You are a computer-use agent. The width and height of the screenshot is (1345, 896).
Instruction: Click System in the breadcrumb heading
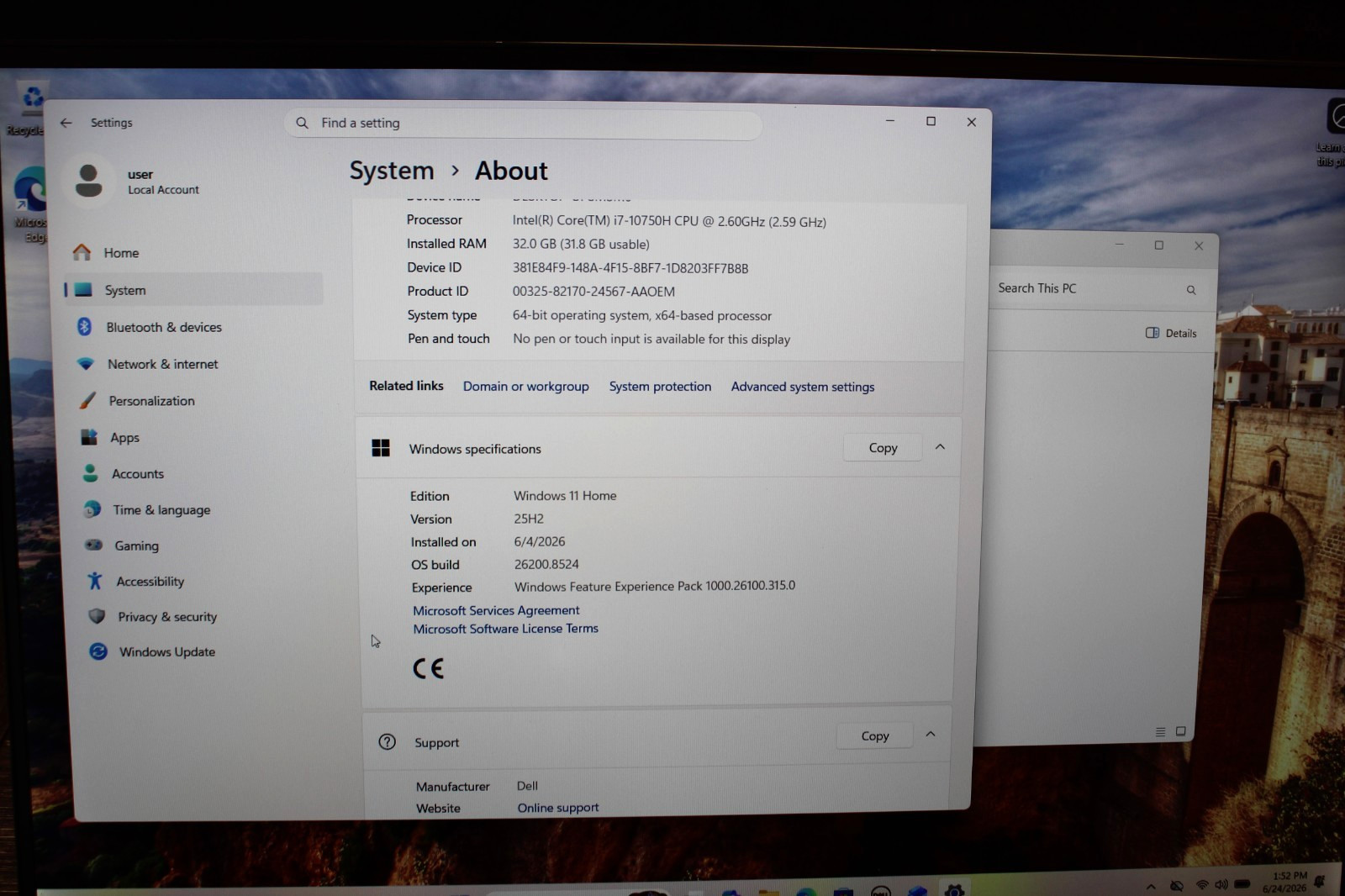click(x=392, y=171)
